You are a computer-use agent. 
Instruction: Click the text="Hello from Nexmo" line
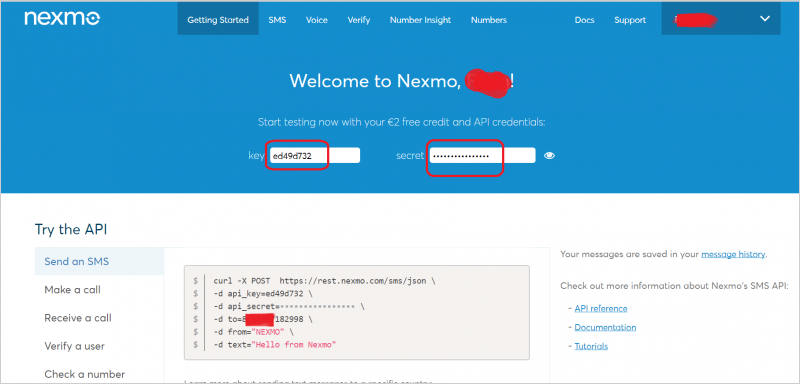[275, 345]
